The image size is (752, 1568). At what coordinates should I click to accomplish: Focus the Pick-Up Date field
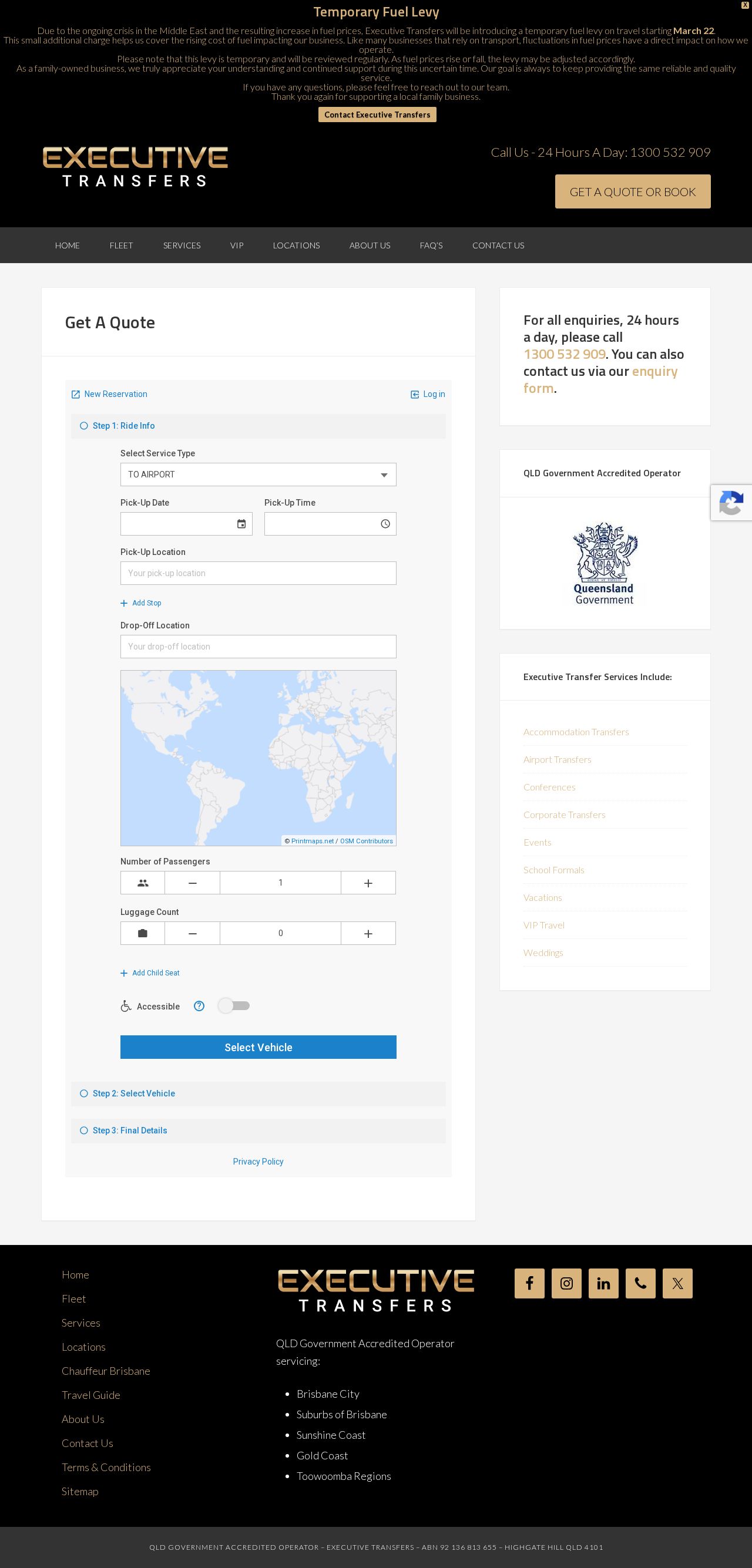[x=186, y=524]
